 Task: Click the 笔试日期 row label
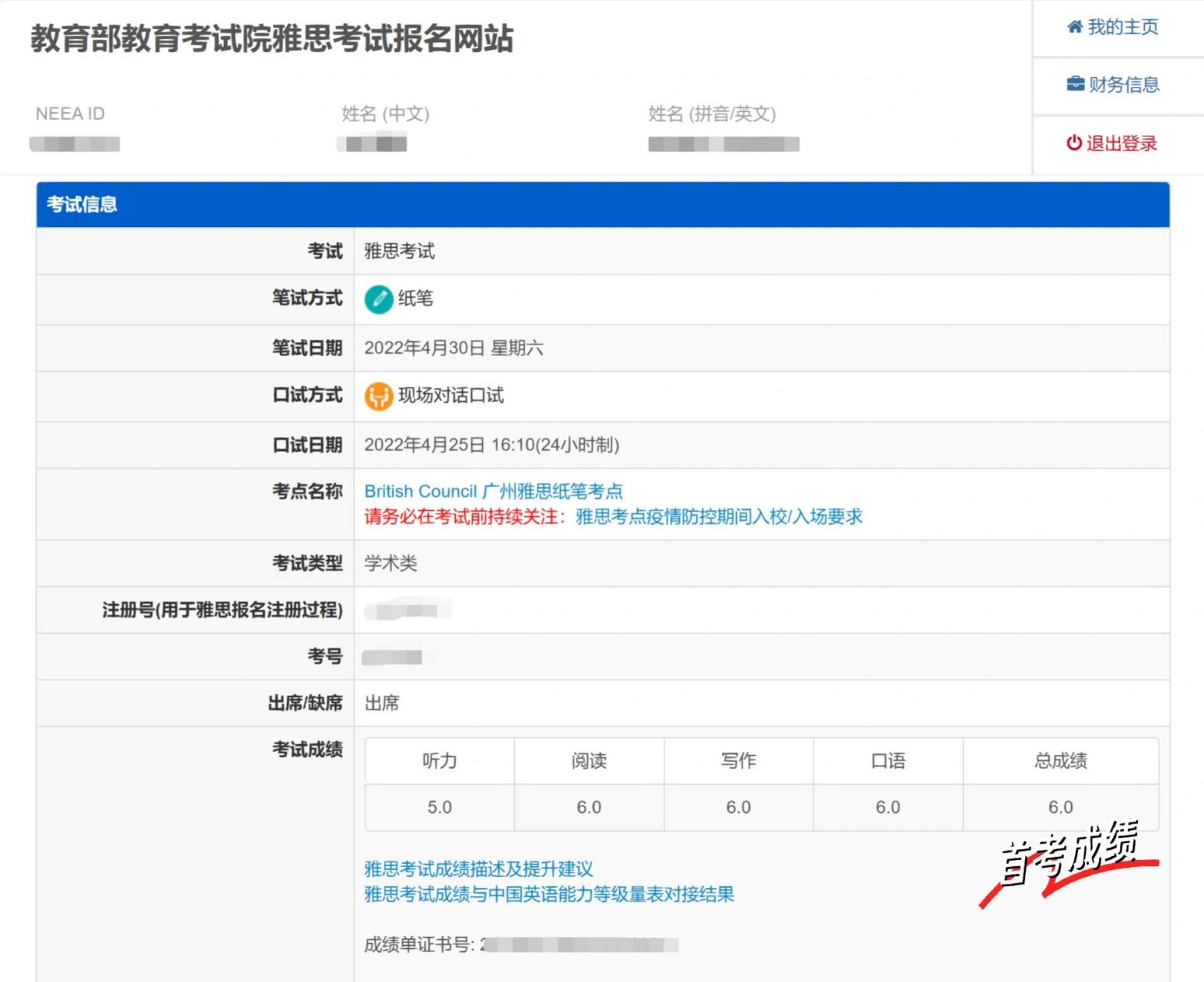pyautogui.click(x=308, y=348)
